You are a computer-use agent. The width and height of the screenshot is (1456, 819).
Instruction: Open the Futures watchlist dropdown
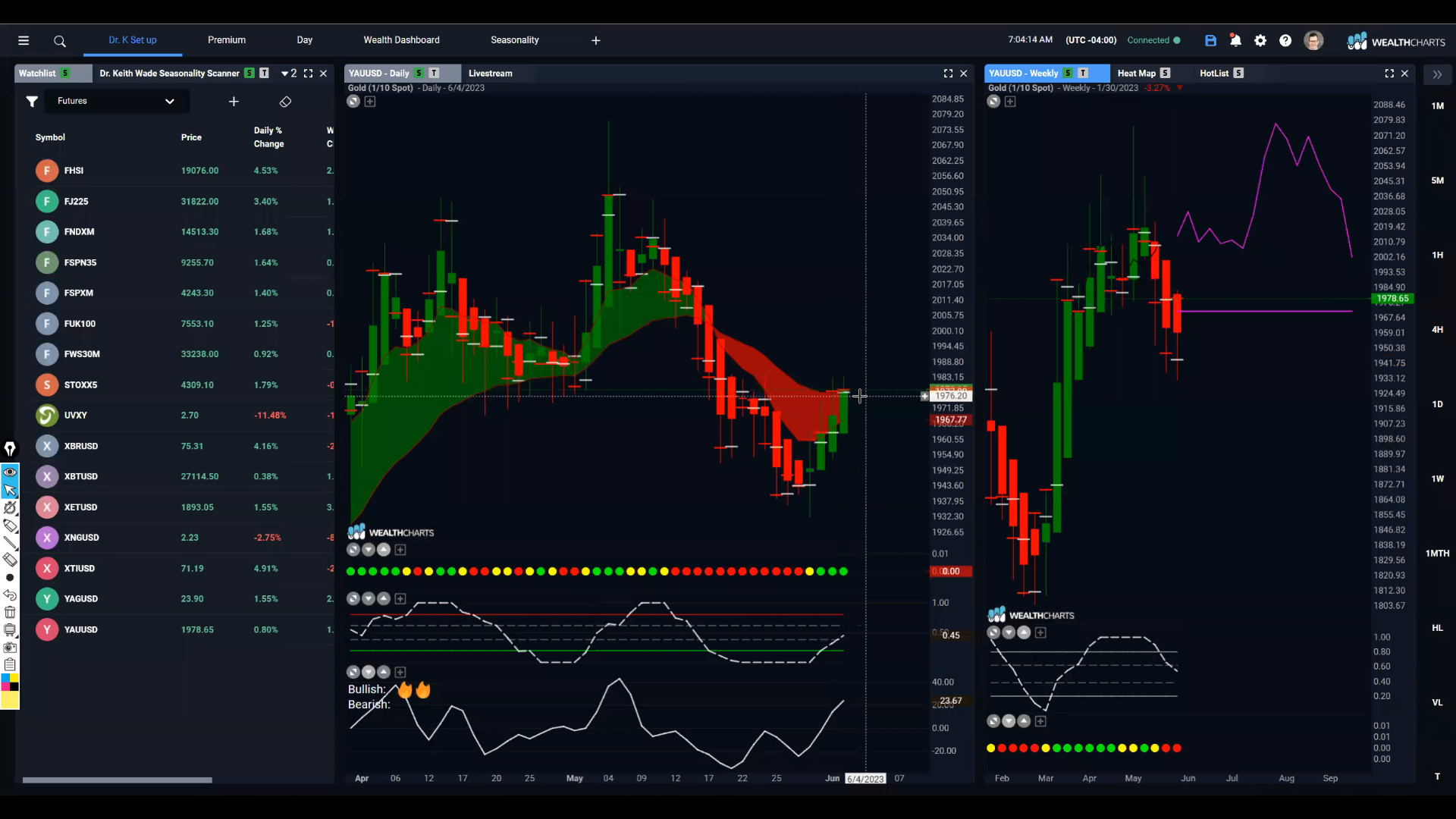(116, 102)
